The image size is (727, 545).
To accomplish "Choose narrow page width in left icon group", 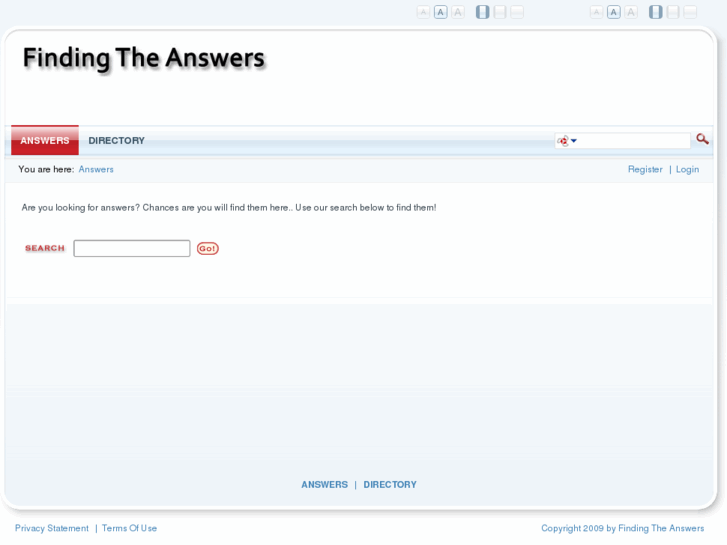I will [x=483, y=12].
